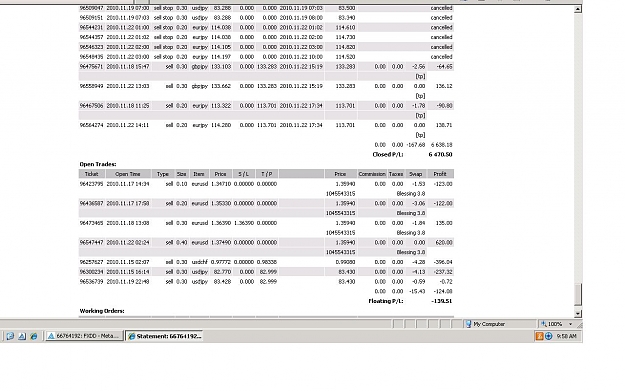
Task: Click cancelled order ticket 96544231
Action: pos(92,28)
